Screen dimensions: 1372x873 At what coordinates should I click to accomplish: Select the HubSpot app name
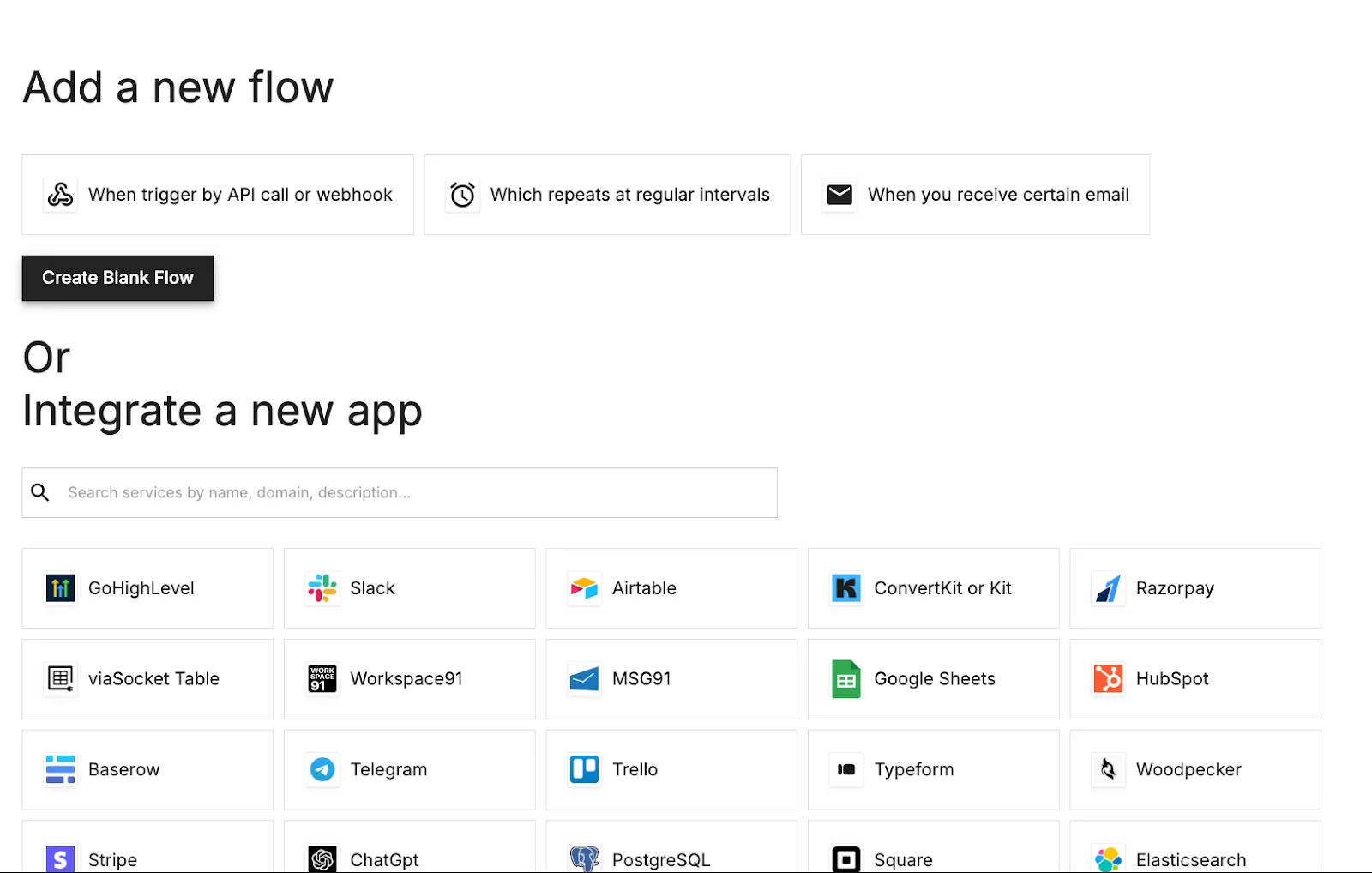point(1172,679)
